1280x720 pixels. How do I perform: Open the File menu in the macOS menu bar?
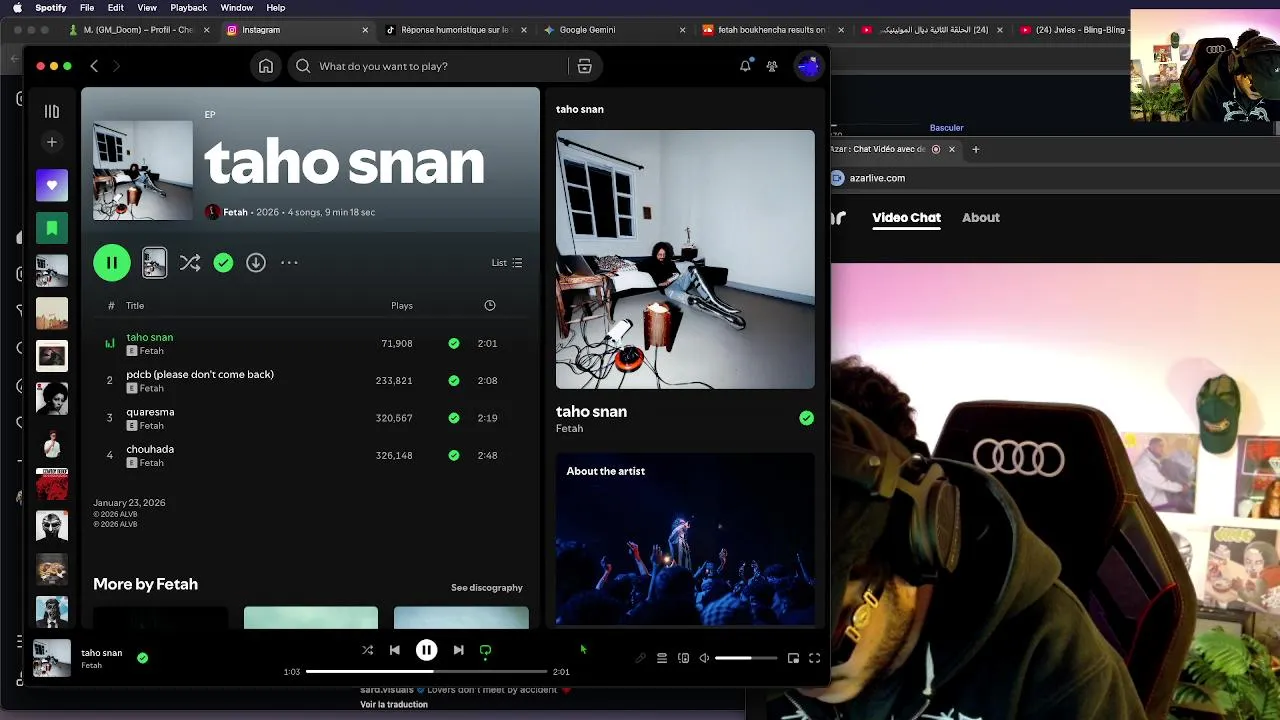[x=87, y=8]
